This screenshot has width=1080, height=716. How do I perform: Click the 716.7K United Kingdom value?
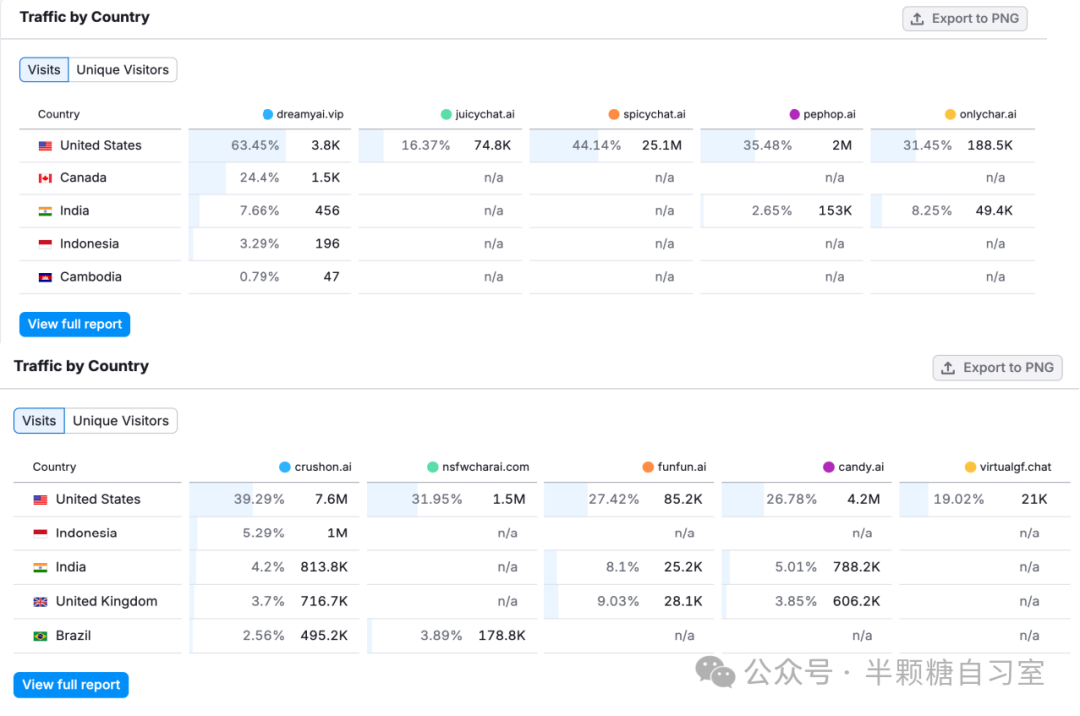click(324, 602)
